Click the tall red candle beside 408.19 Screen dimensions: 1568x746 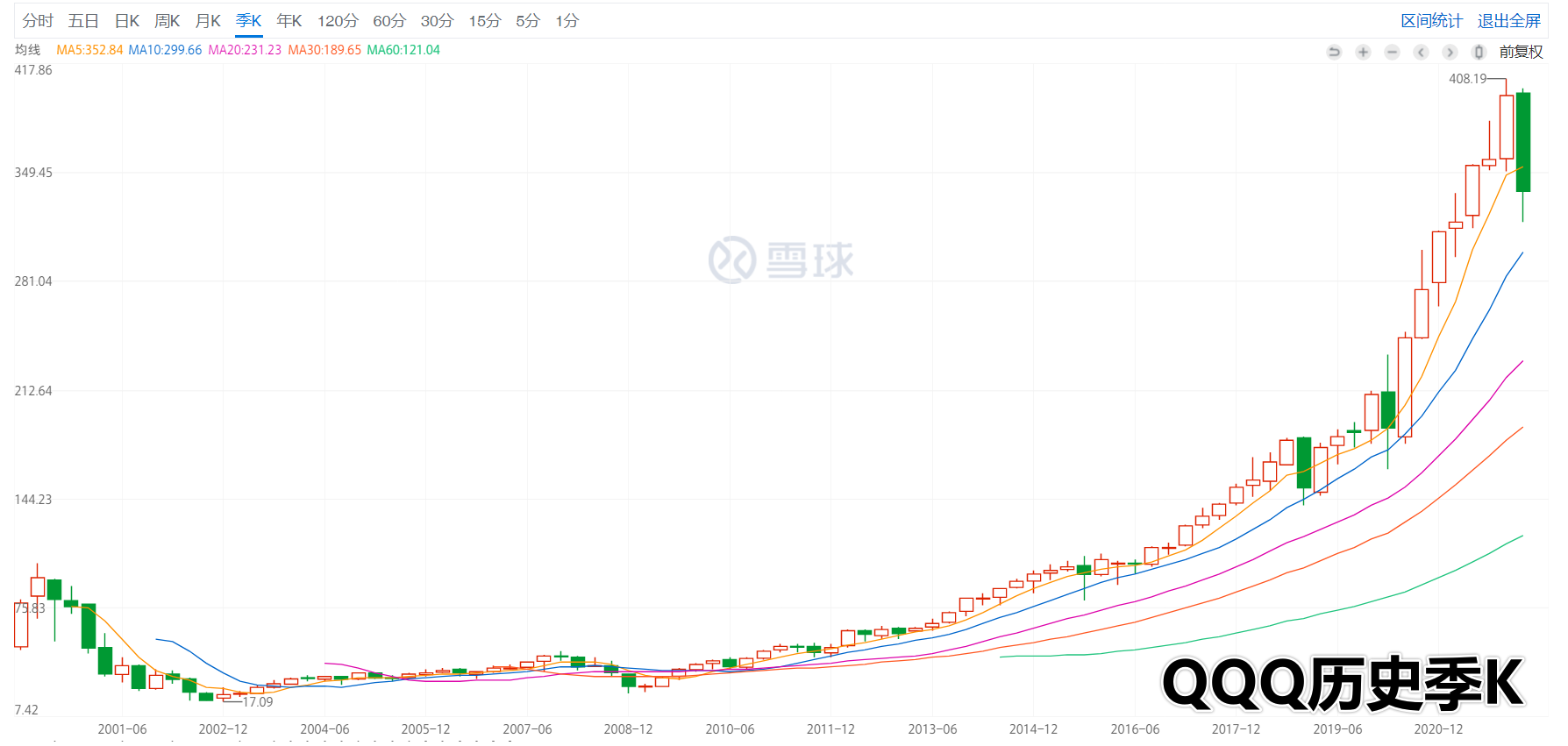[1507, 127]
